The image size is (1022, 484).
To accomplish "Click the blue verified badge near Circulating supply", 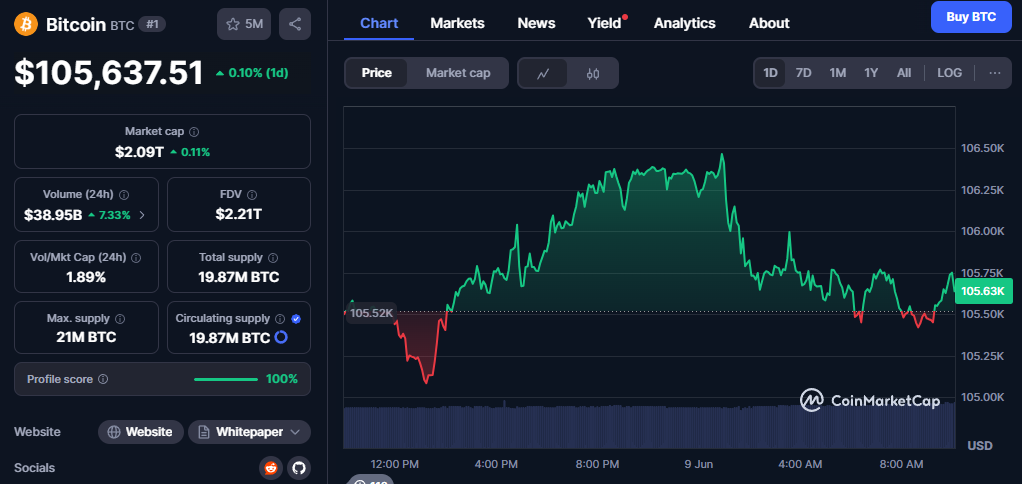I will (296, 319).
